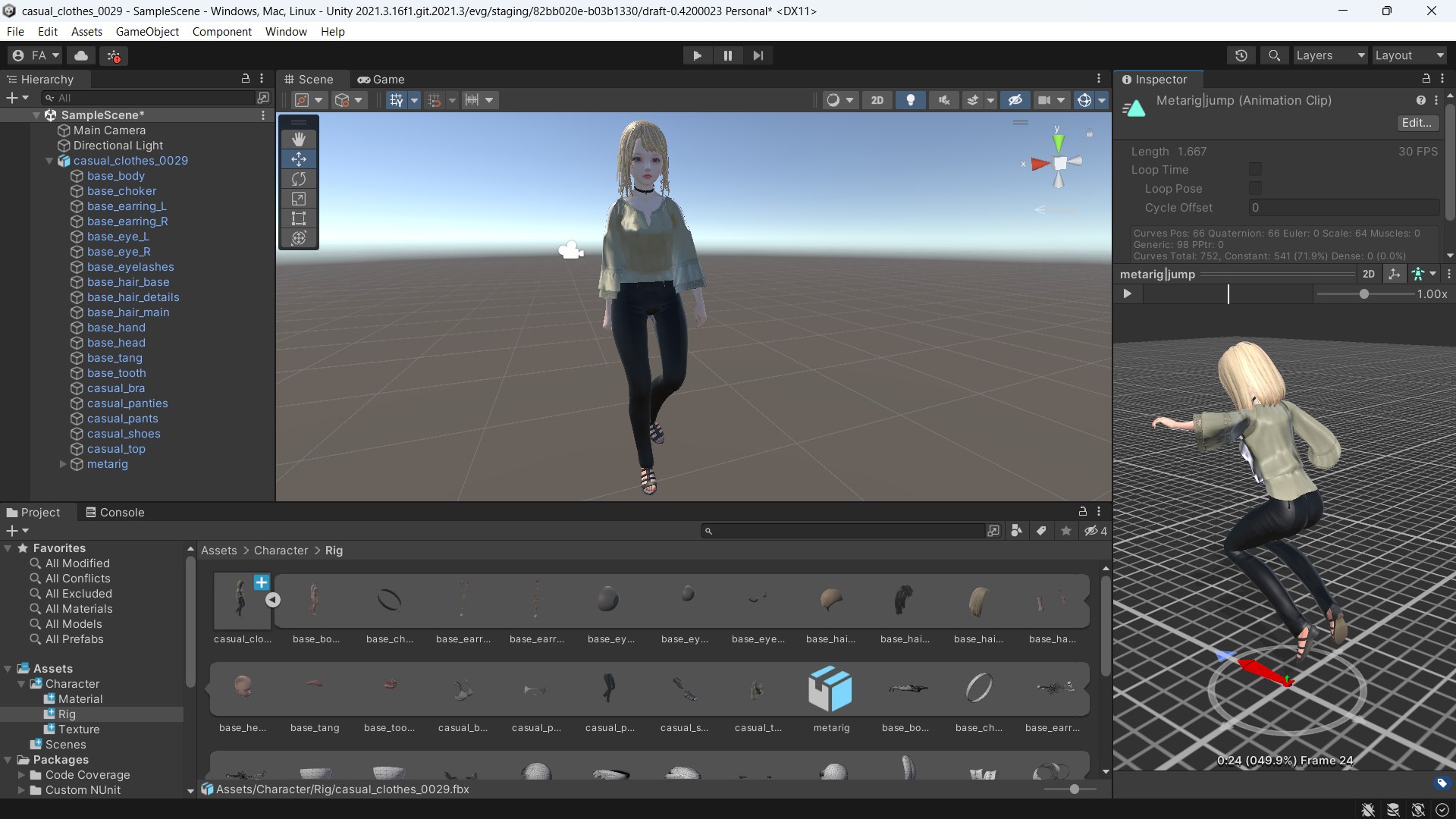Open the Layers dropdown
Screen dimensions: 1456x819
point(1330,55)
